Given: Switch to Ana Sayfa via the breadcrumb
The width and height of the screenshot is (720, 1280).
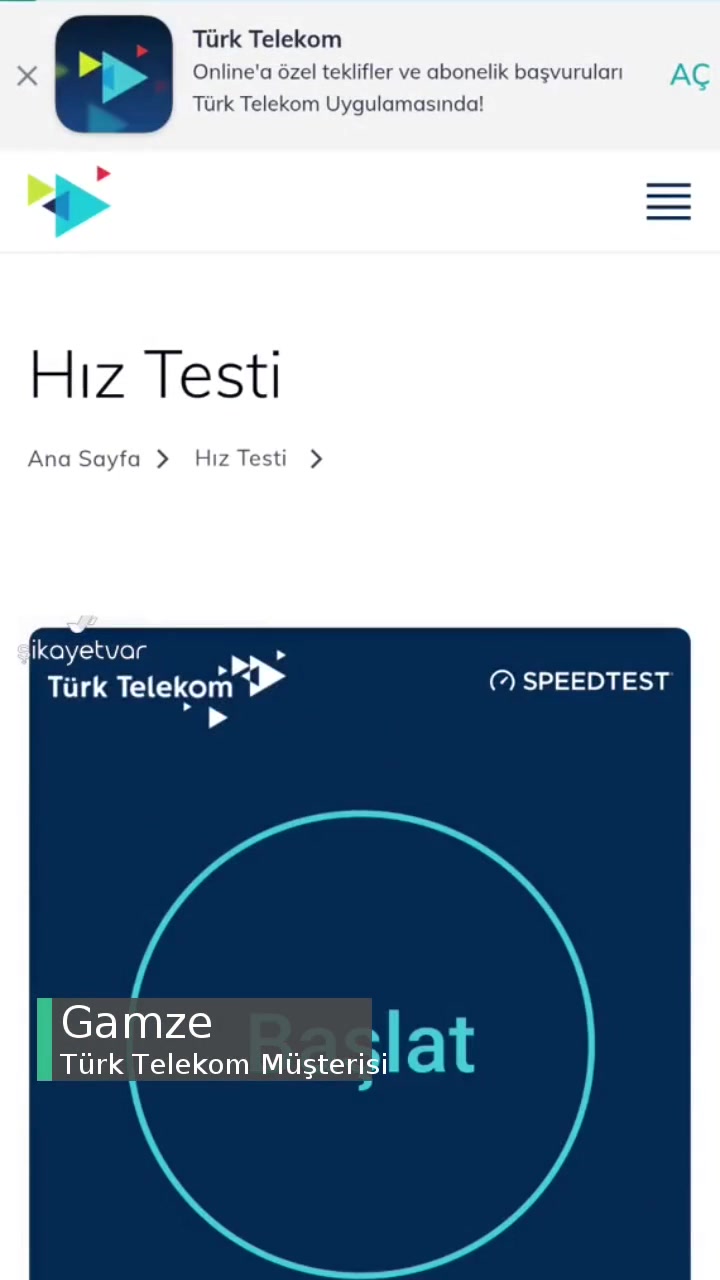Looking at the screenshot, I should pos(84,458).
